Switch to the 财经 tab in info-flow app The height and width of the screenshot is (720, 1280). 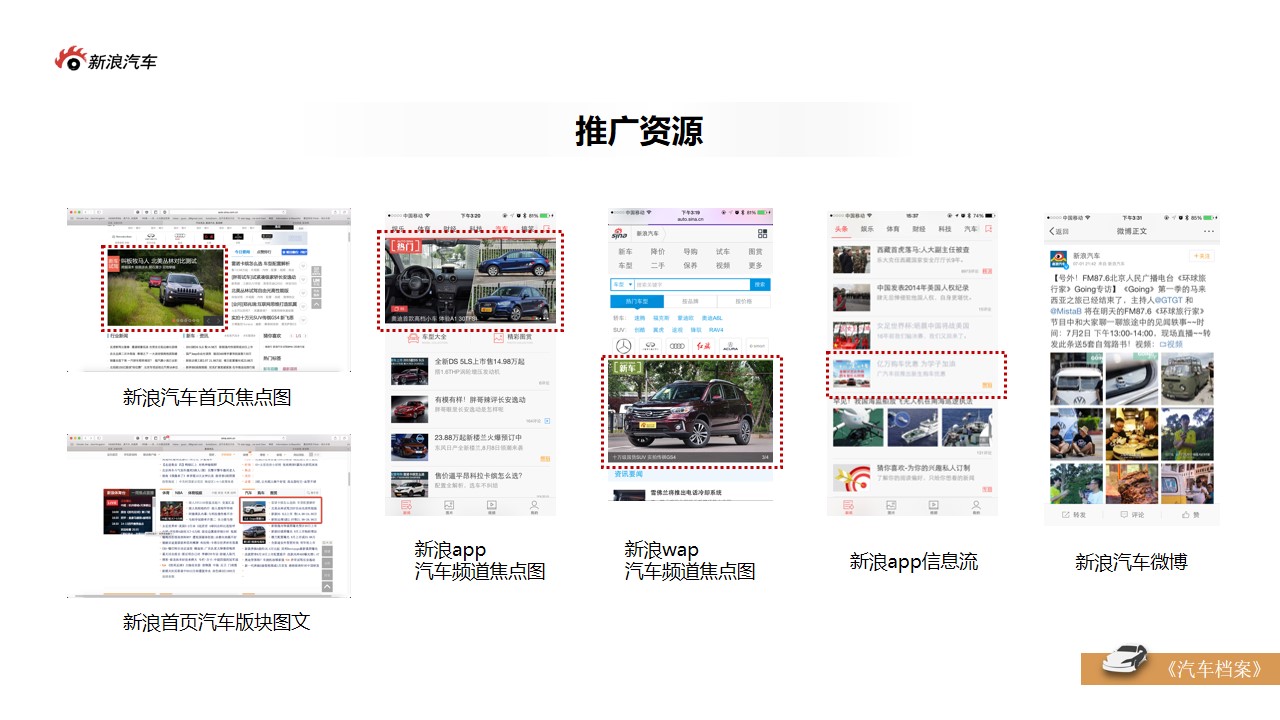coord(919,229)
